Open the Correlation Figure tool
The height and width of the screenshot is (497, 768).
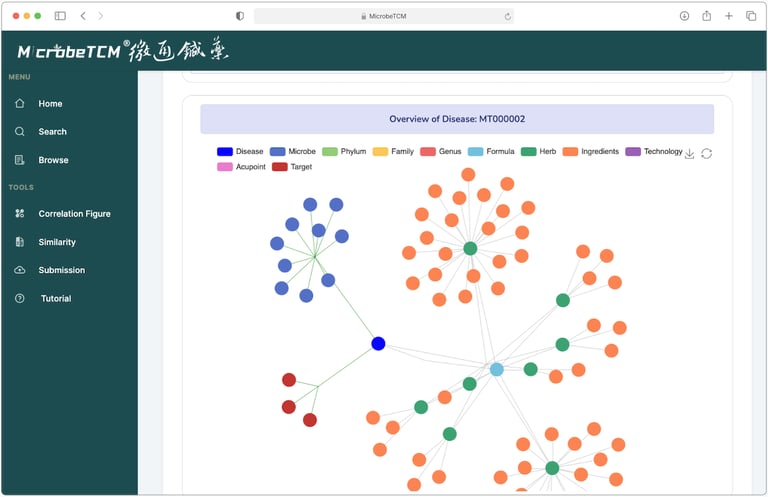tap(74, 214)
